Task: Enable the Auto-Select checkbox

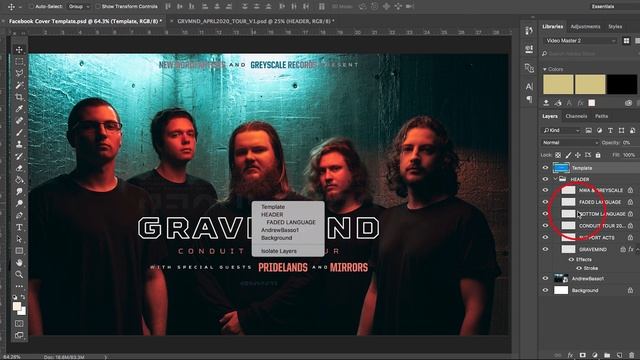Action: (31, 7)
